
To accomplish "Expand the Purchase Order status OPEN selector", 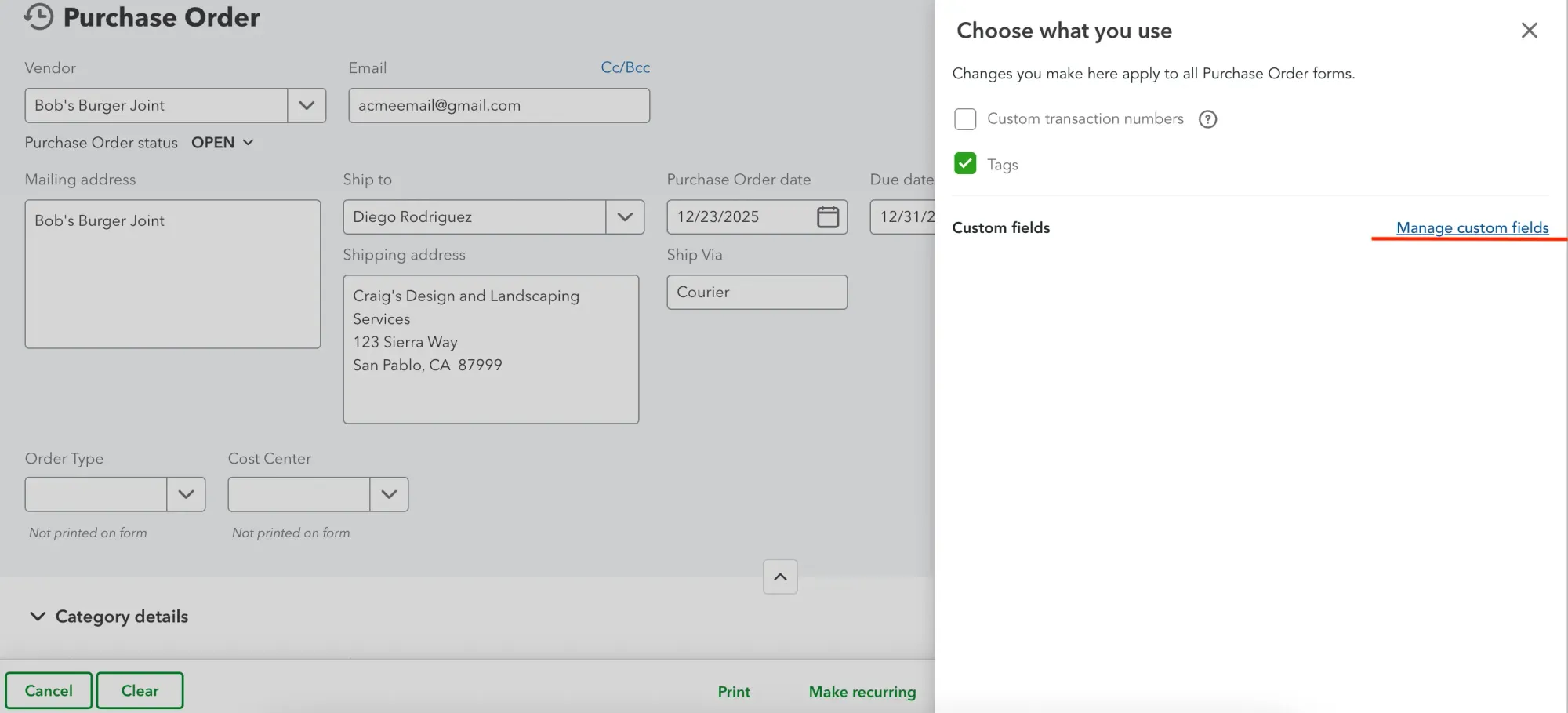I will 223,142.
